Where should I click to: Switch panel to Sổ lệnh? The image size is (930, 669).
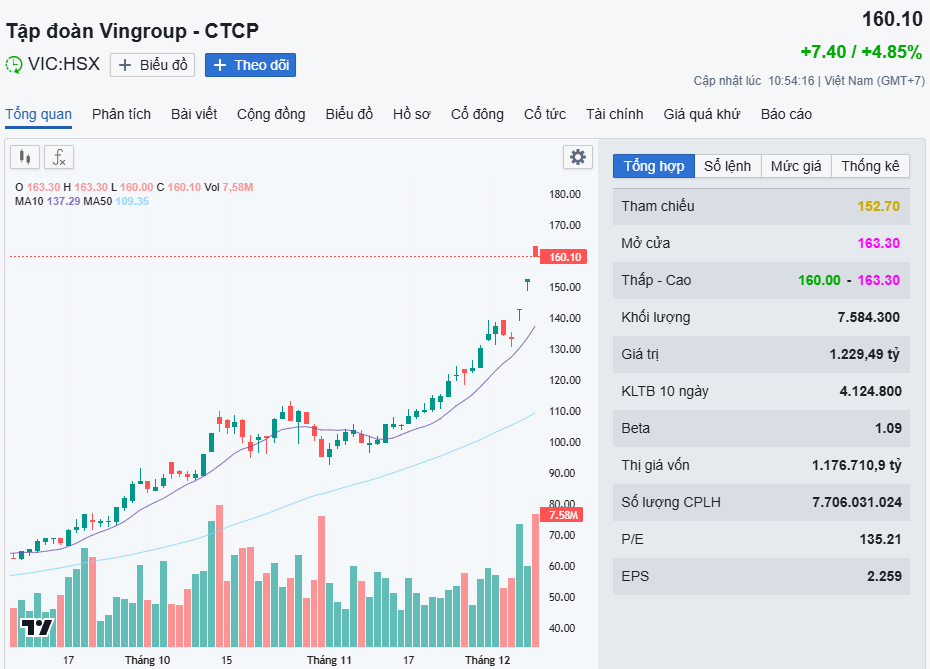(727, 166)
